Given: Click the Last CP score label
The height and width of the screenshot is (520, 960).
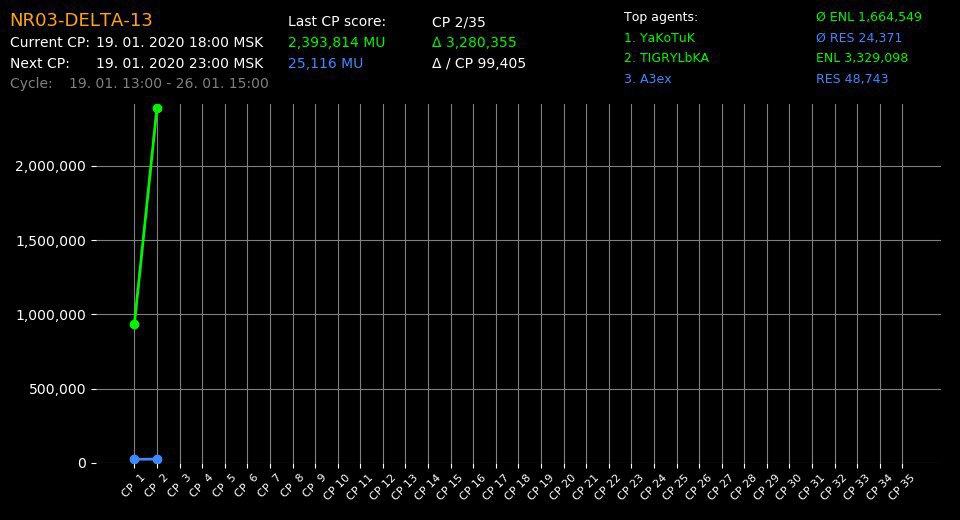Looking at the screenshot, I should tap(337, 22).
